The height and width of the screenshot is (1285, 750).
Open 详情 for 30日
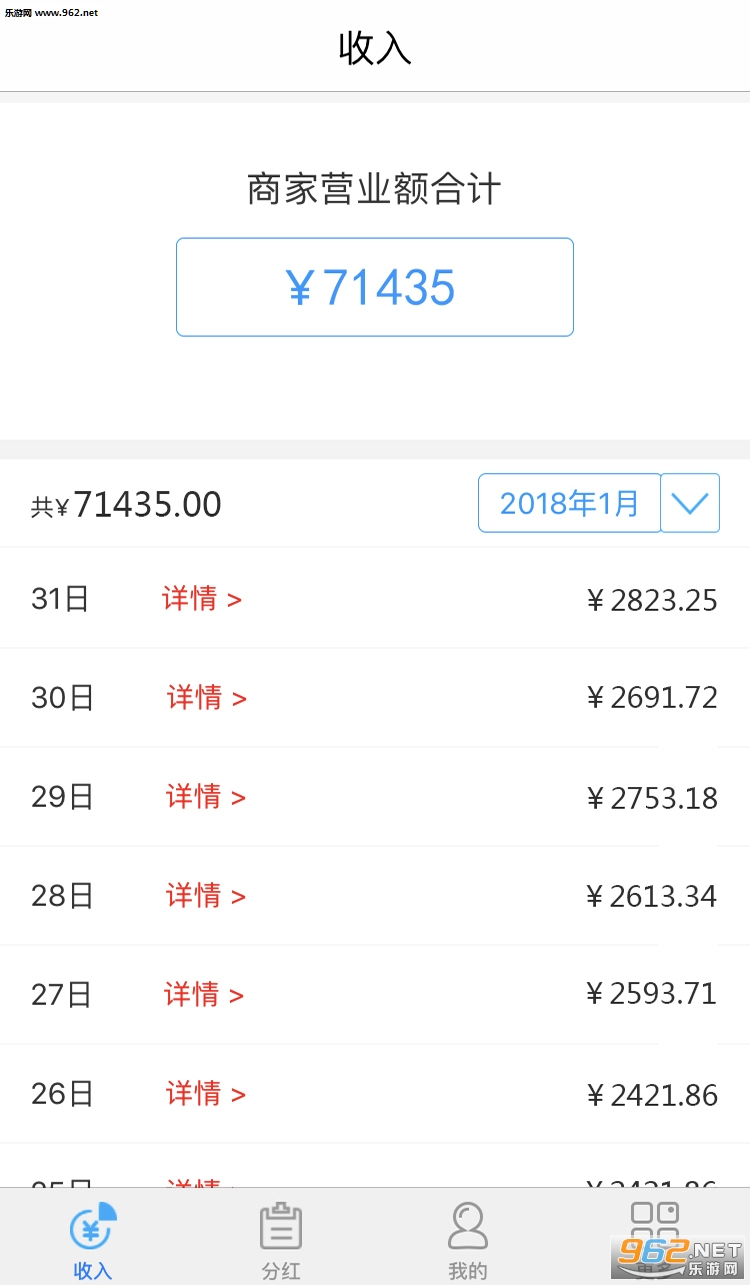point(206,697)
